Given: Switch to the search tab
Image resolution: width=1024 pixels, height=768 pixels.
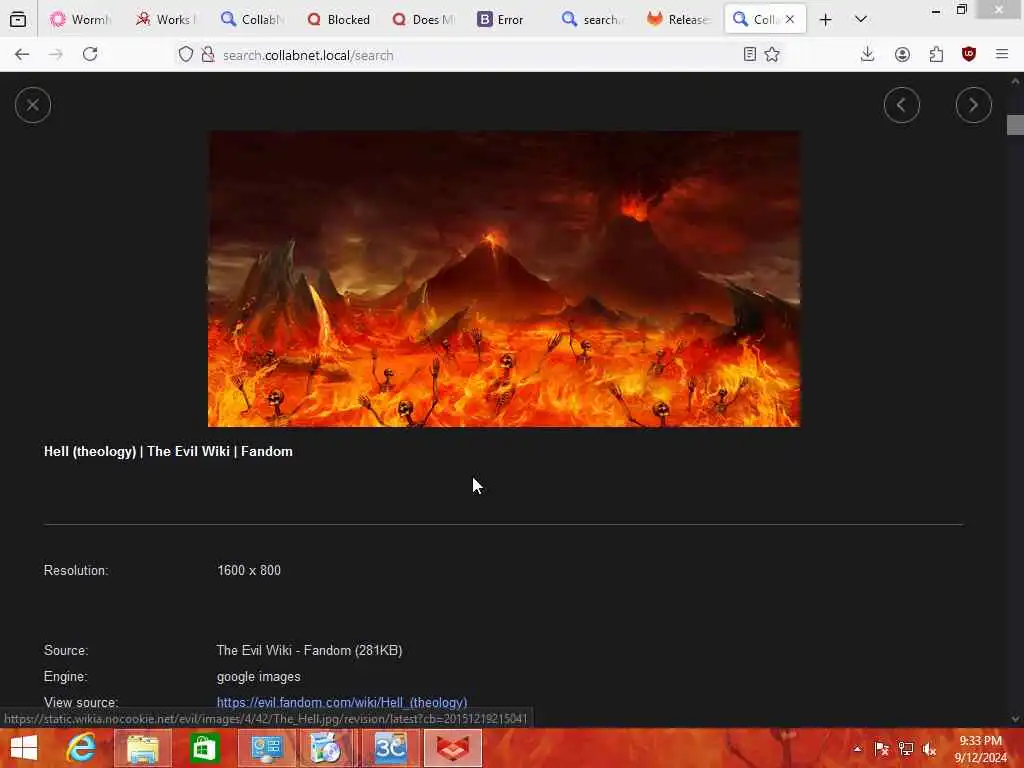Looking at the screenshot, I should coord(593,20).
